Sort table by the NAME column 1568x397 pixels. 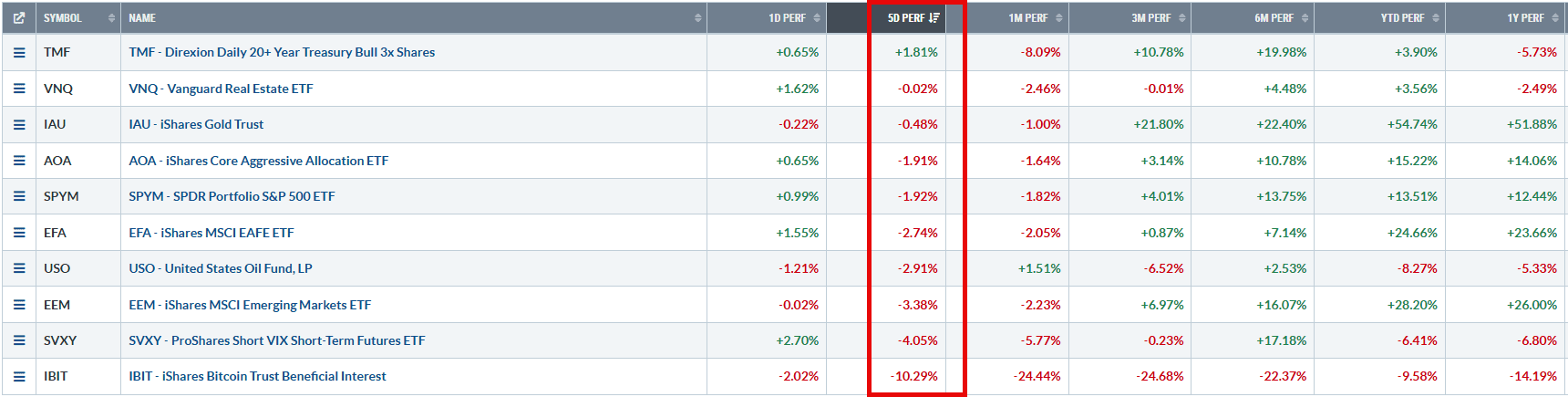[x=414, y=18]
